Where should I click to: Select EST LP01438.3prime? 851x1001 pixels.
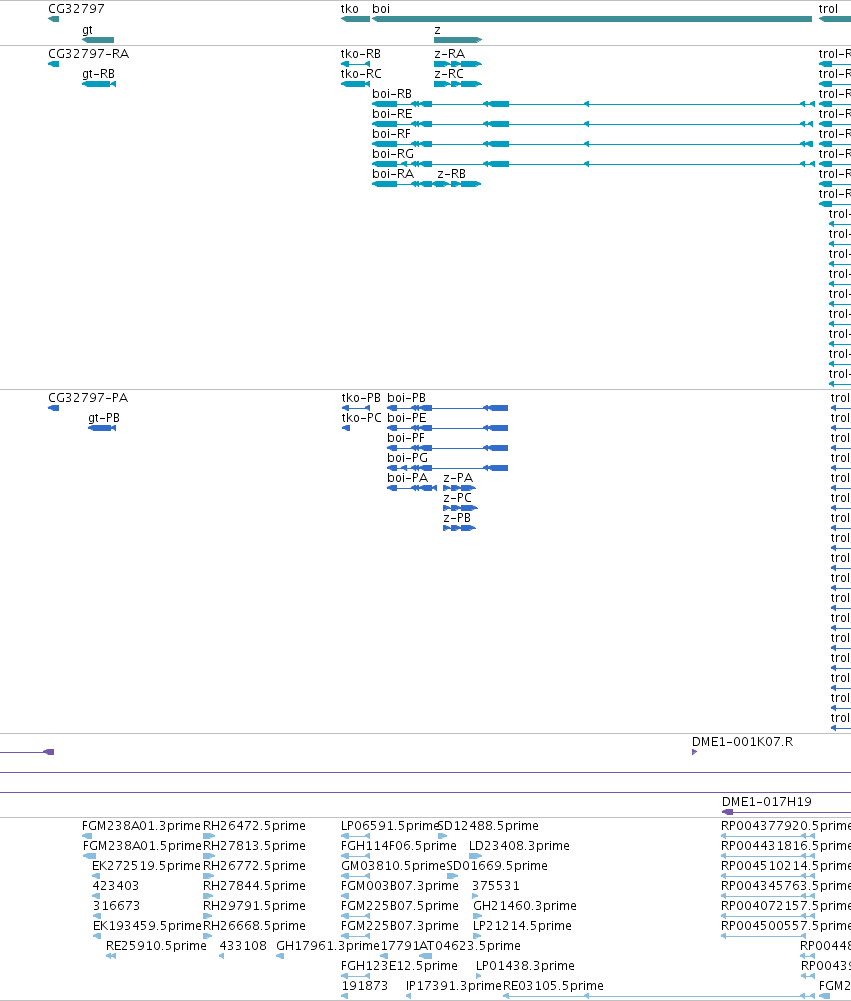click(479, 976)
